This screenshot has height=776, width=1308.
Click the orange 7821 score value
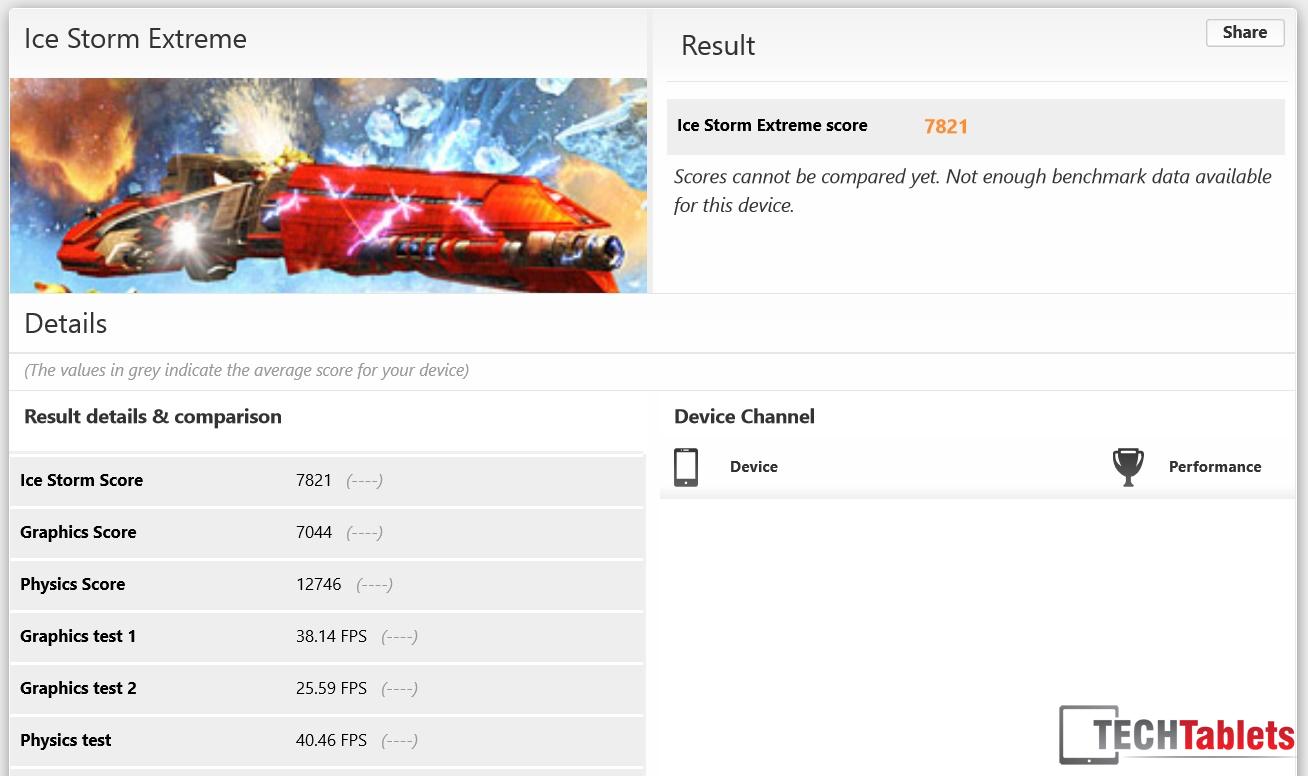pyautogui.click(x=946, y=126)
